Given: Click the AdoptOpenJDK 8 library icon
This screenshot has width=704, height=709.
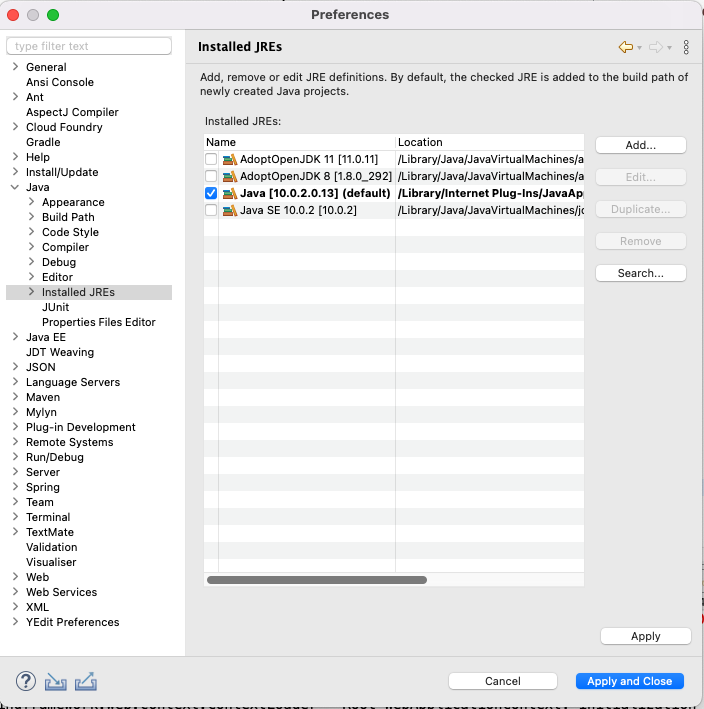Looking at the screenshot, I should point(230,176).
